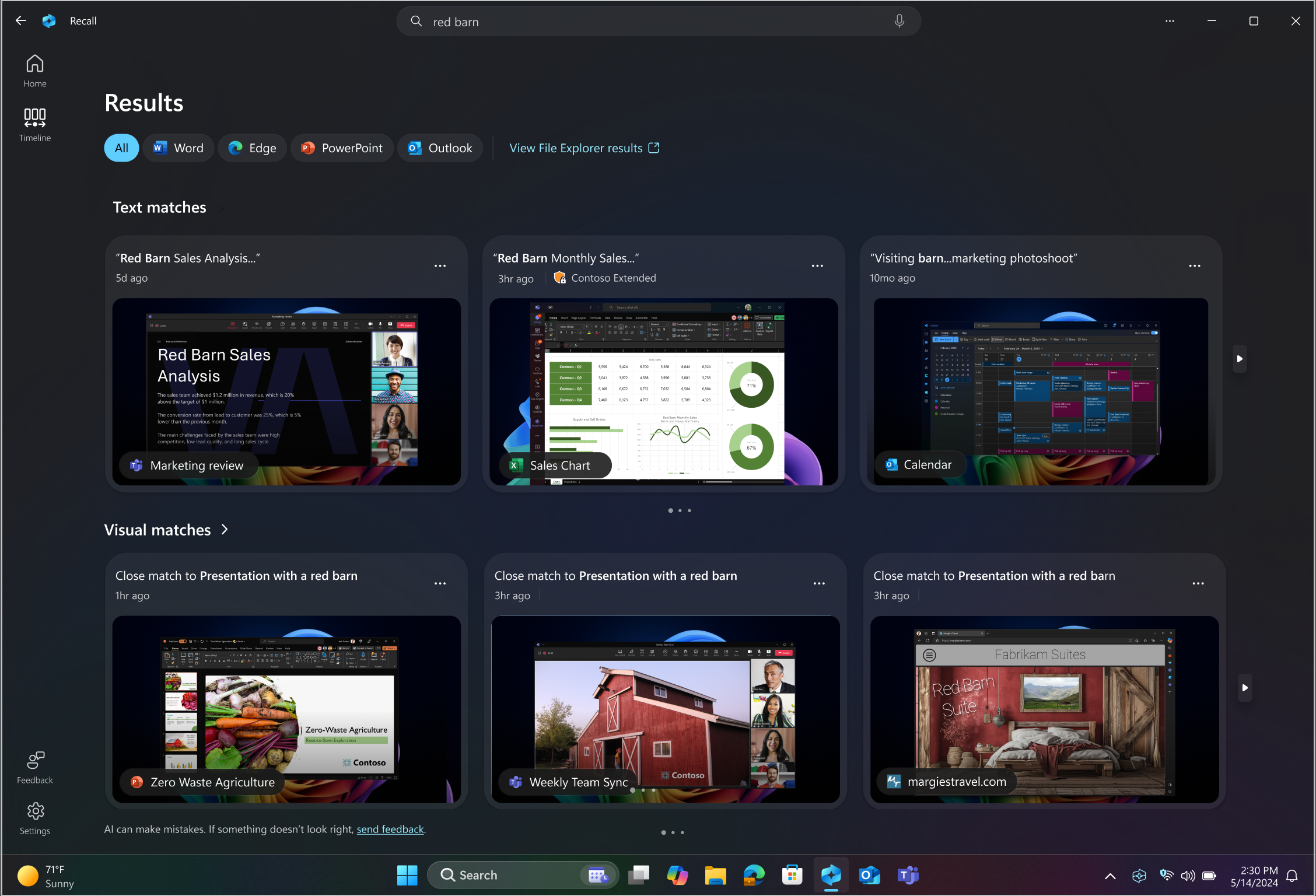Click the send feedback link
This screenshot has width=1316, height=896.
(390, 829)
